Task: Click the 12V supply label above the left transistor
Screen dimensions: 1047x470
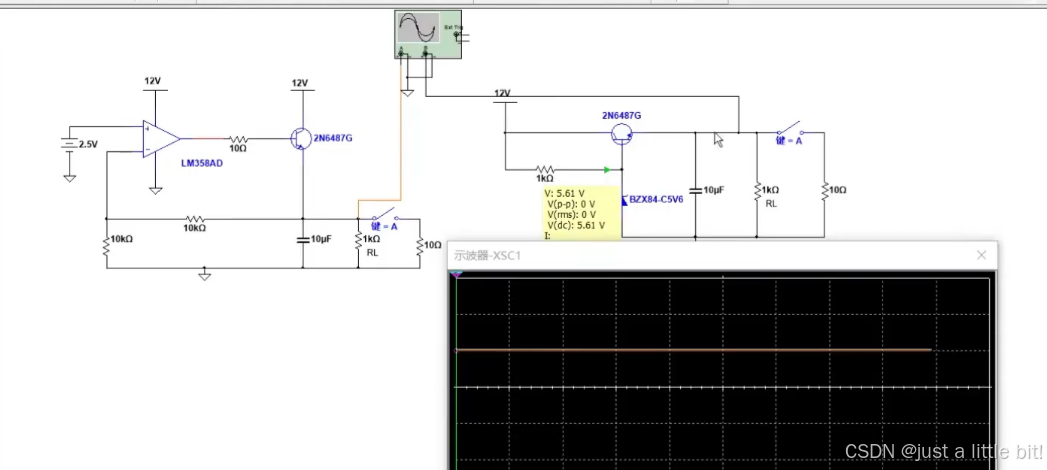Action: (300, 83)
